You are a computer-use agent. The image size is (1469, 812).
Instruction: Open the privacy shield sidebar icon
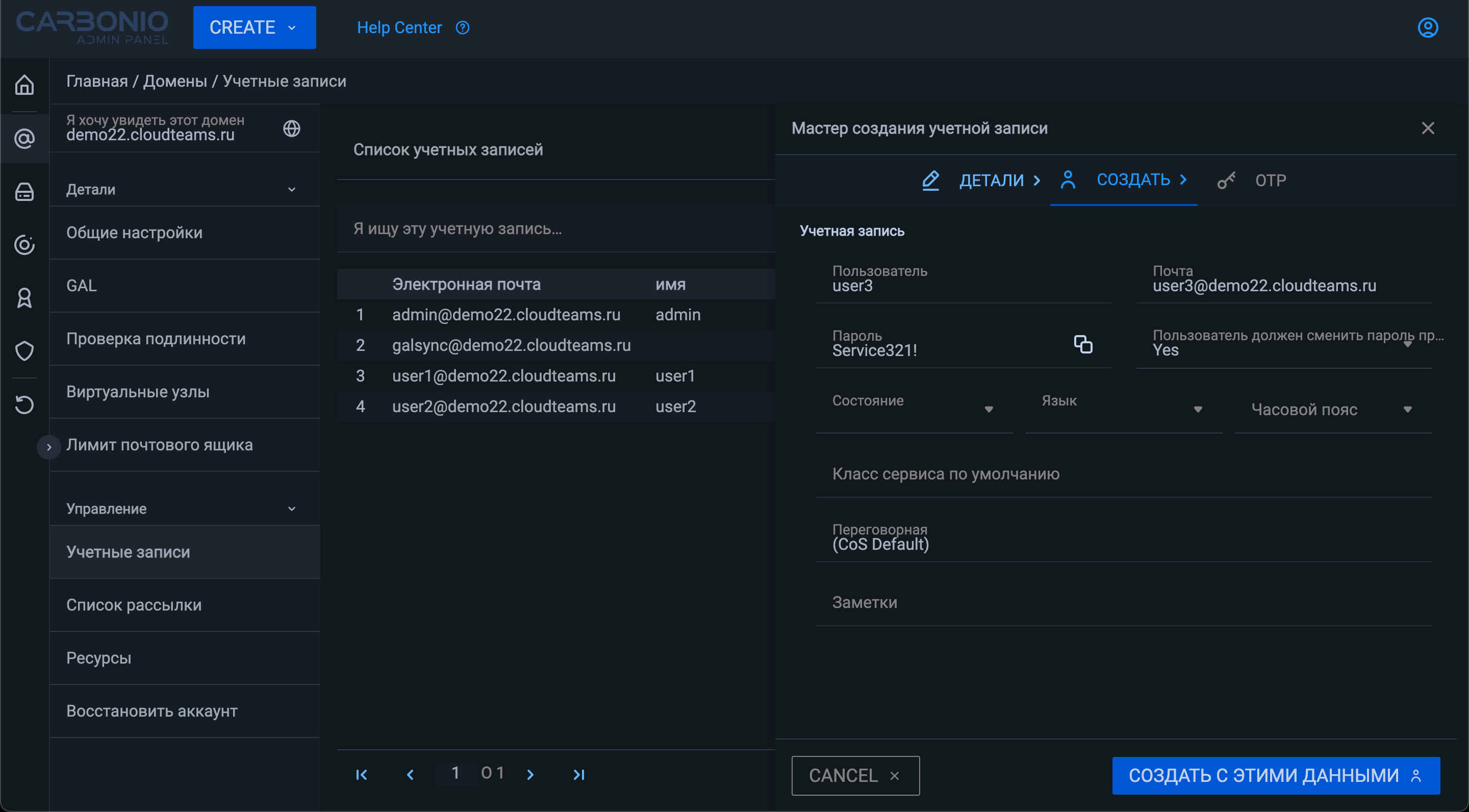tap(24, 350)
